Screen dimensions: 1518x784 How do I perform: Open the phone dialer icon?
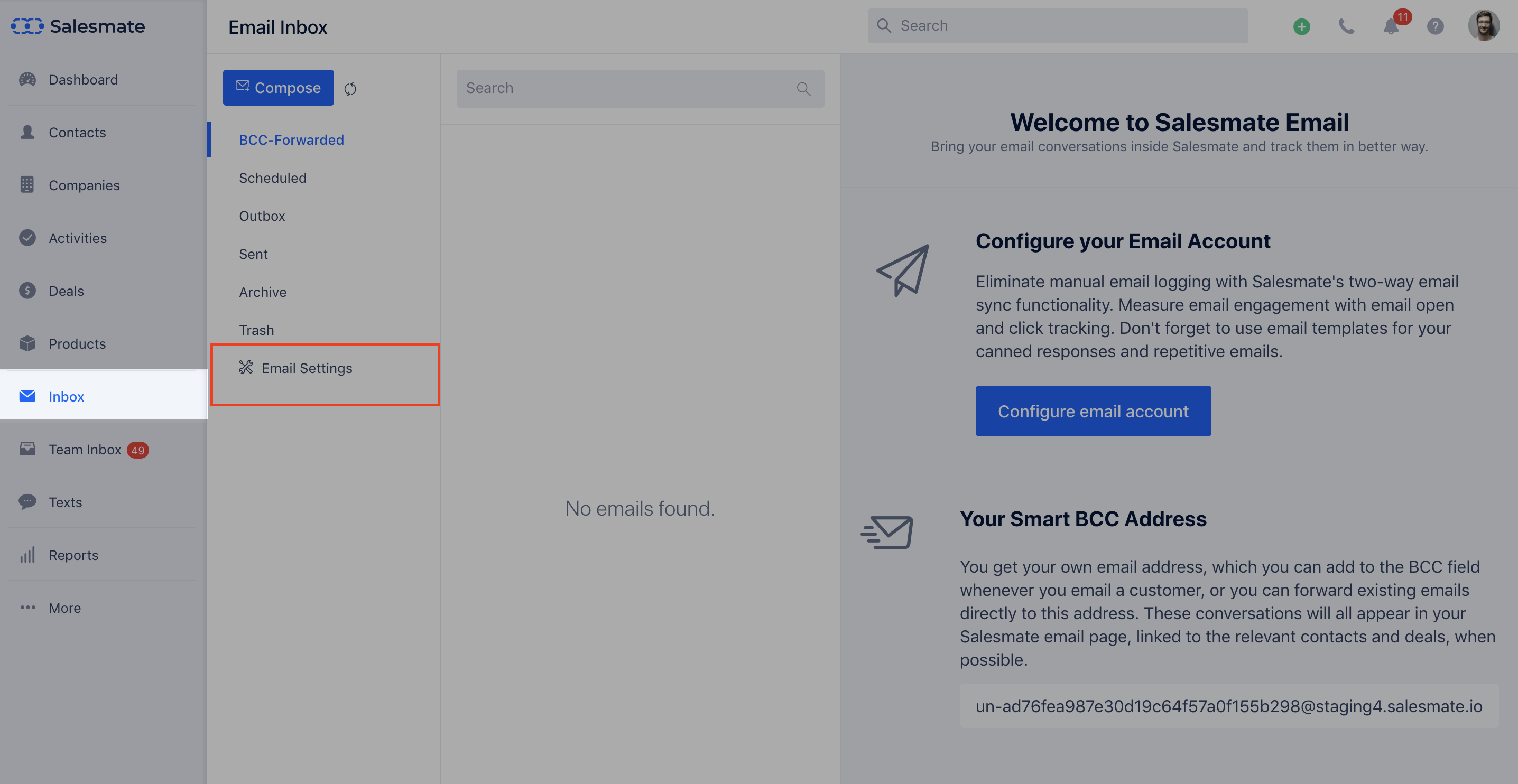pyautogui.click(x=1346, y=26)
